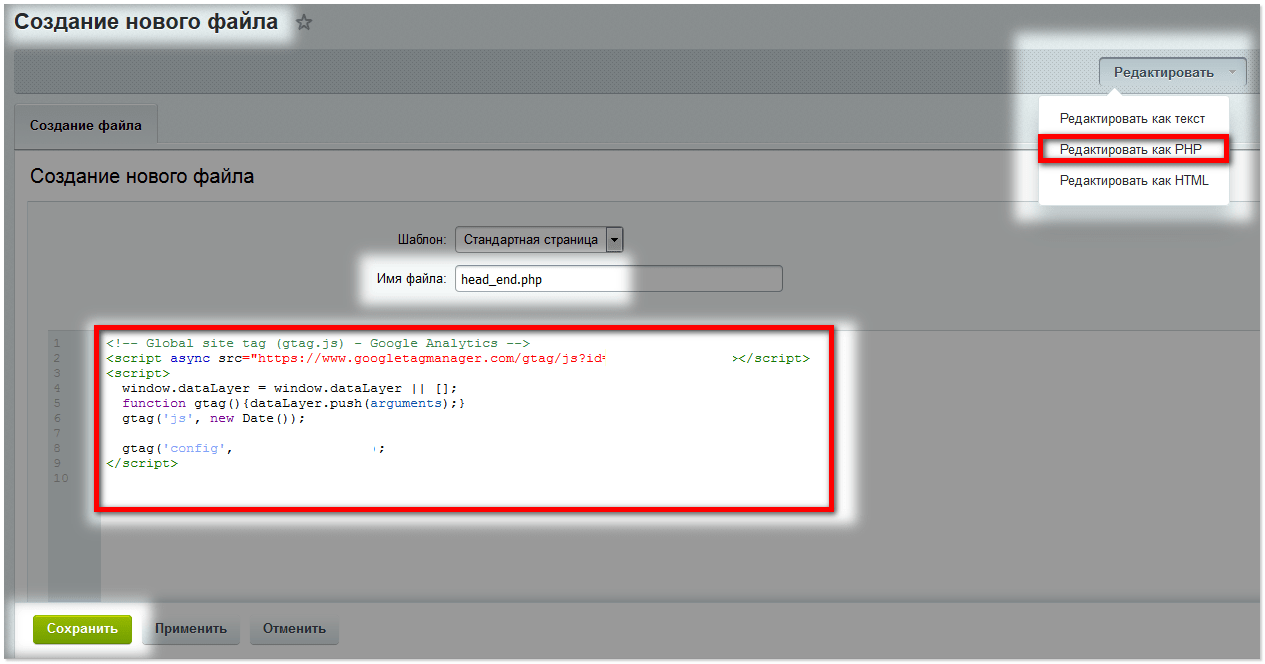Click the section heading Создание нового файла under the tab
Viewport: 1265px width, 664px height.
click(142, 177)
